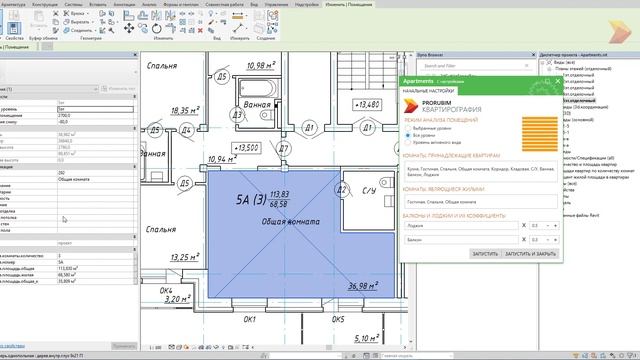Screen dimensions: 640x360
Task: Open the Архитектура ribbon tab
Action: (x=13, y=4)
